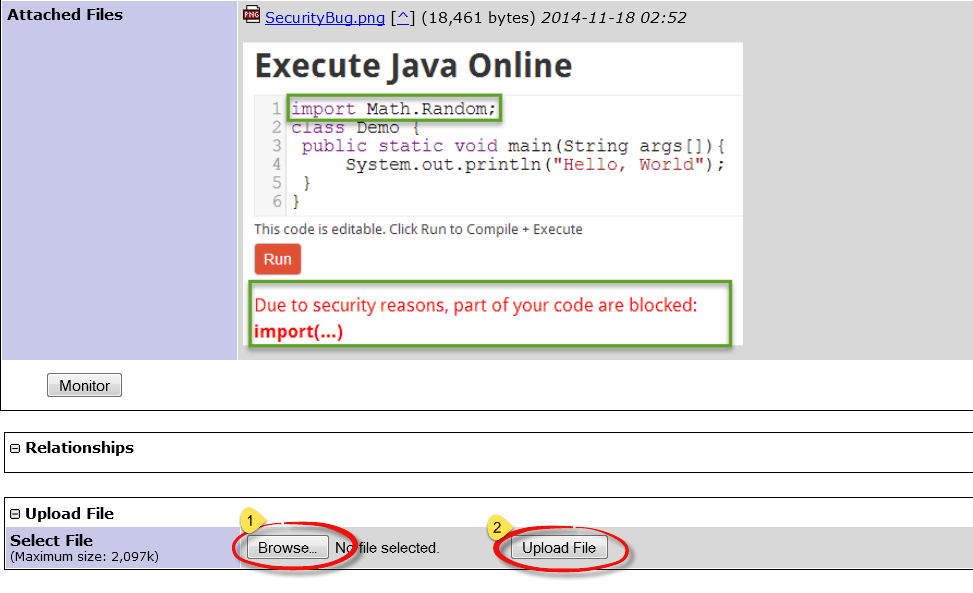Click the "This code is editable" hint text

click(418, 229)
